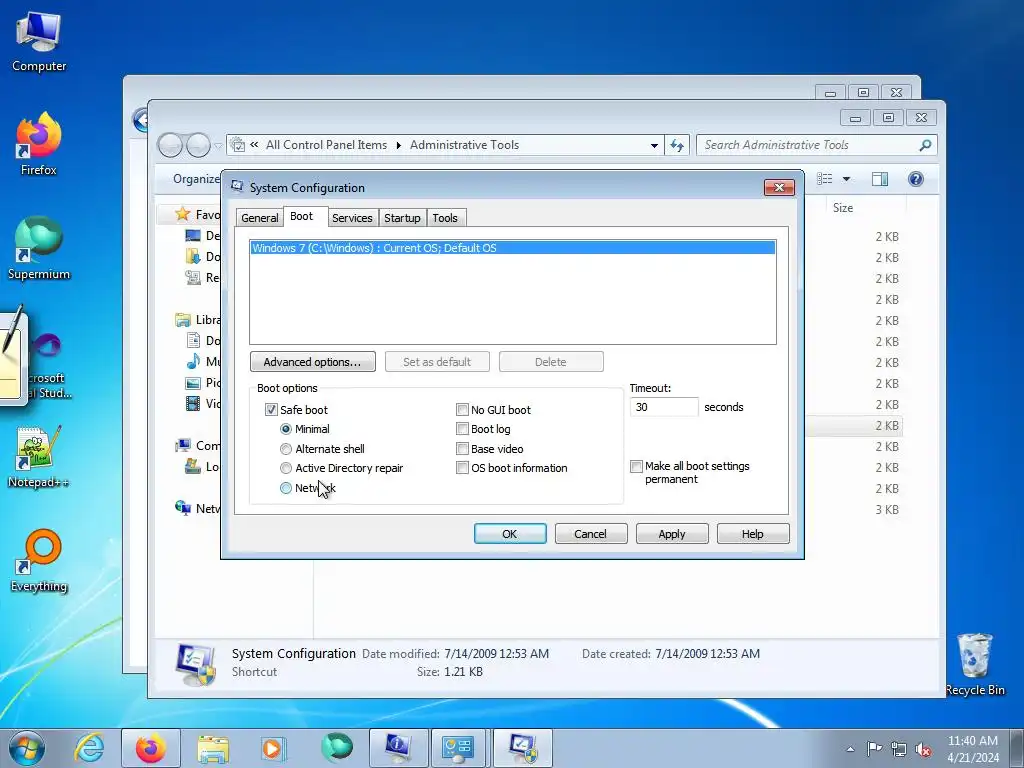Click the 3 KB file size row
The image size is (1024, 768).
tap(887, 509)
